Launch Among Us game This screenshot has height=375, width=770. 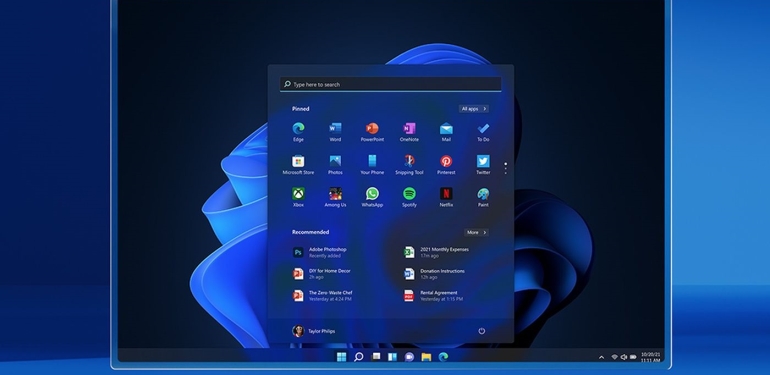click(x=335, y=197)
